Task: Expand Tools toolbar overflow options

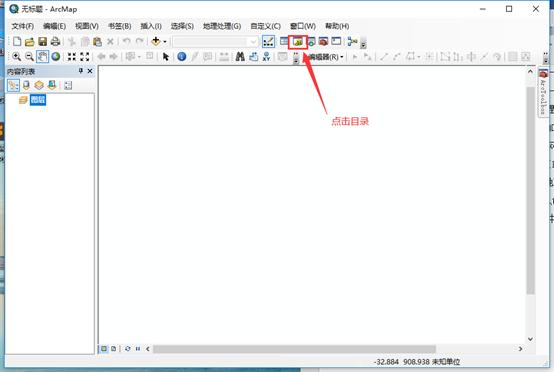Action: (296, 58)
